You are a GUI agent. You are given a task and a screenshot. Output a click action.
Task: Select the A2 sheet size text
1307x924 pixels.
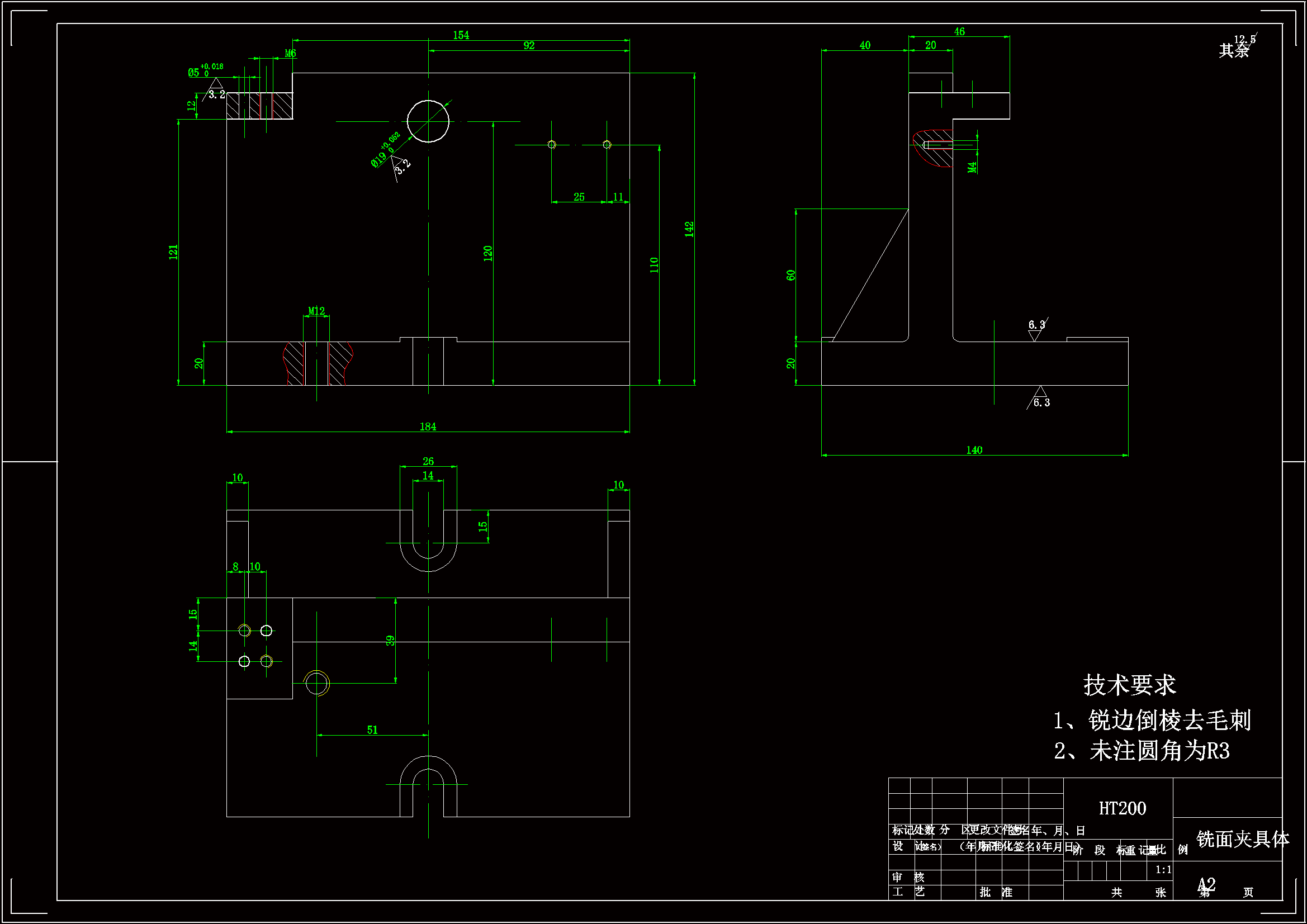pos(1206,884)
